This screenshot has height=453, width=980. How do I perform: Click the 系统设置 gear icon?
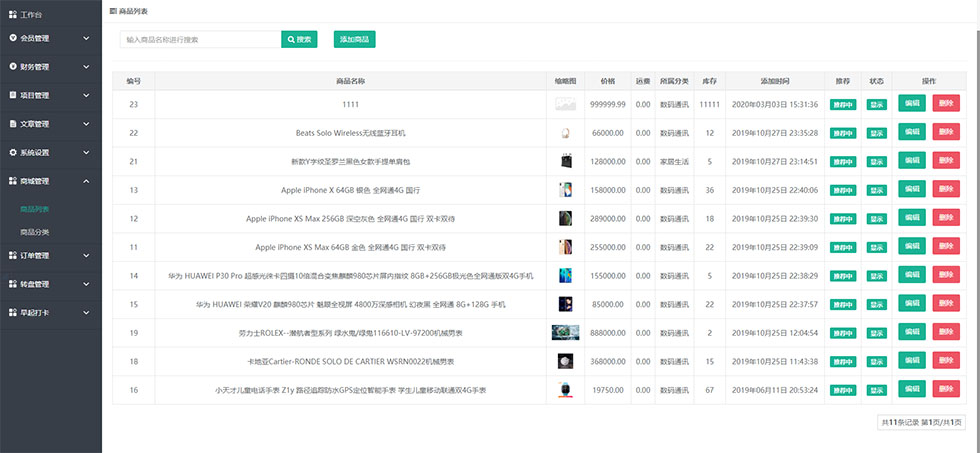pos(13,152)
